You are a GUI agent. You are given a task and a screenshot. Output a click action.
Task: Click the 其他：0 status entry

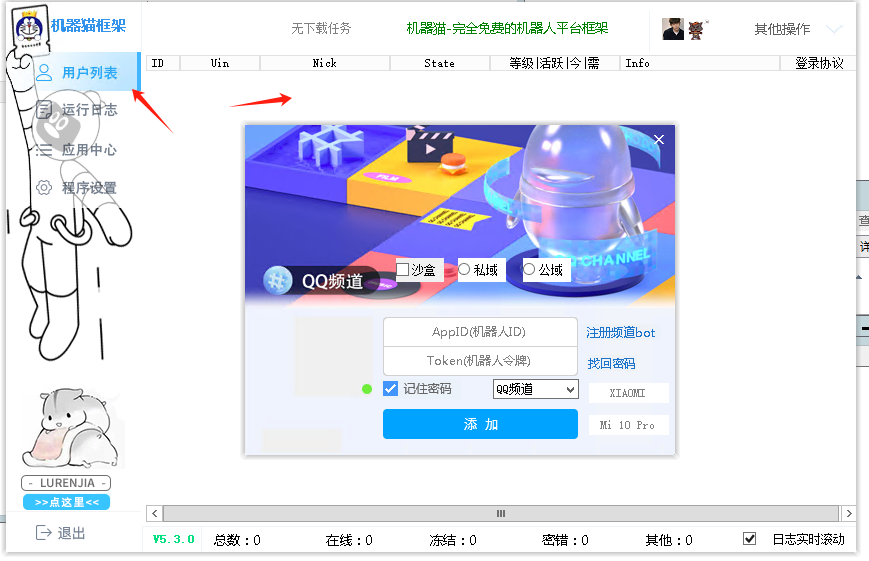[x=668, y=540]
